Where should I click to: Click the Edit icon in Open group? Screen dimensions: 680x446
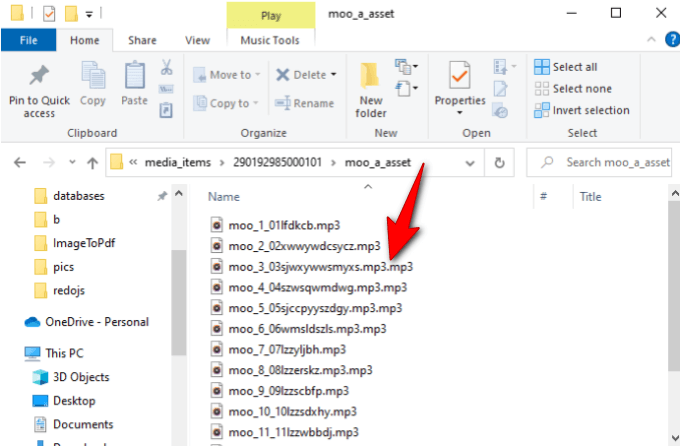pyautogui.click(x=500, y=89)
